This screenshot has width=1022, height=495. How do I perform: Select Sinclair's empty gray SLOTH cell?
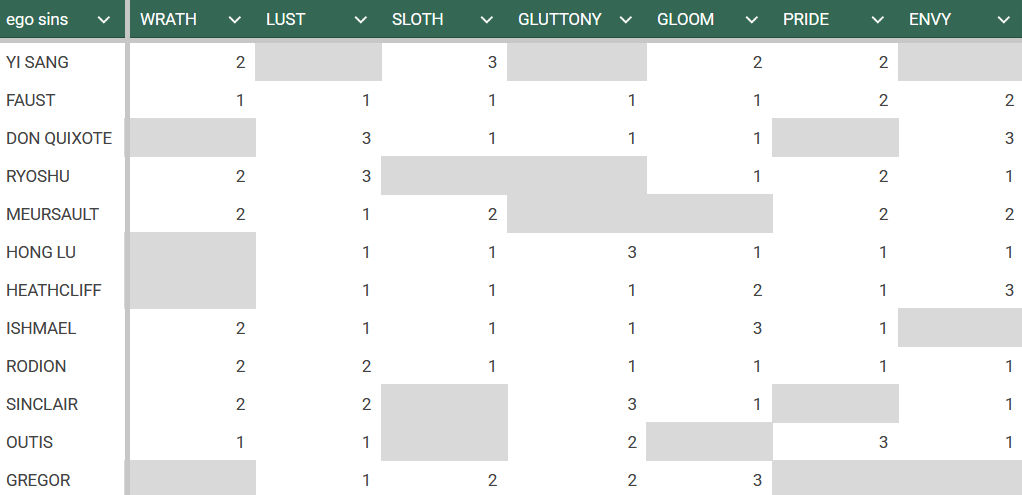[x=445, y=404]
